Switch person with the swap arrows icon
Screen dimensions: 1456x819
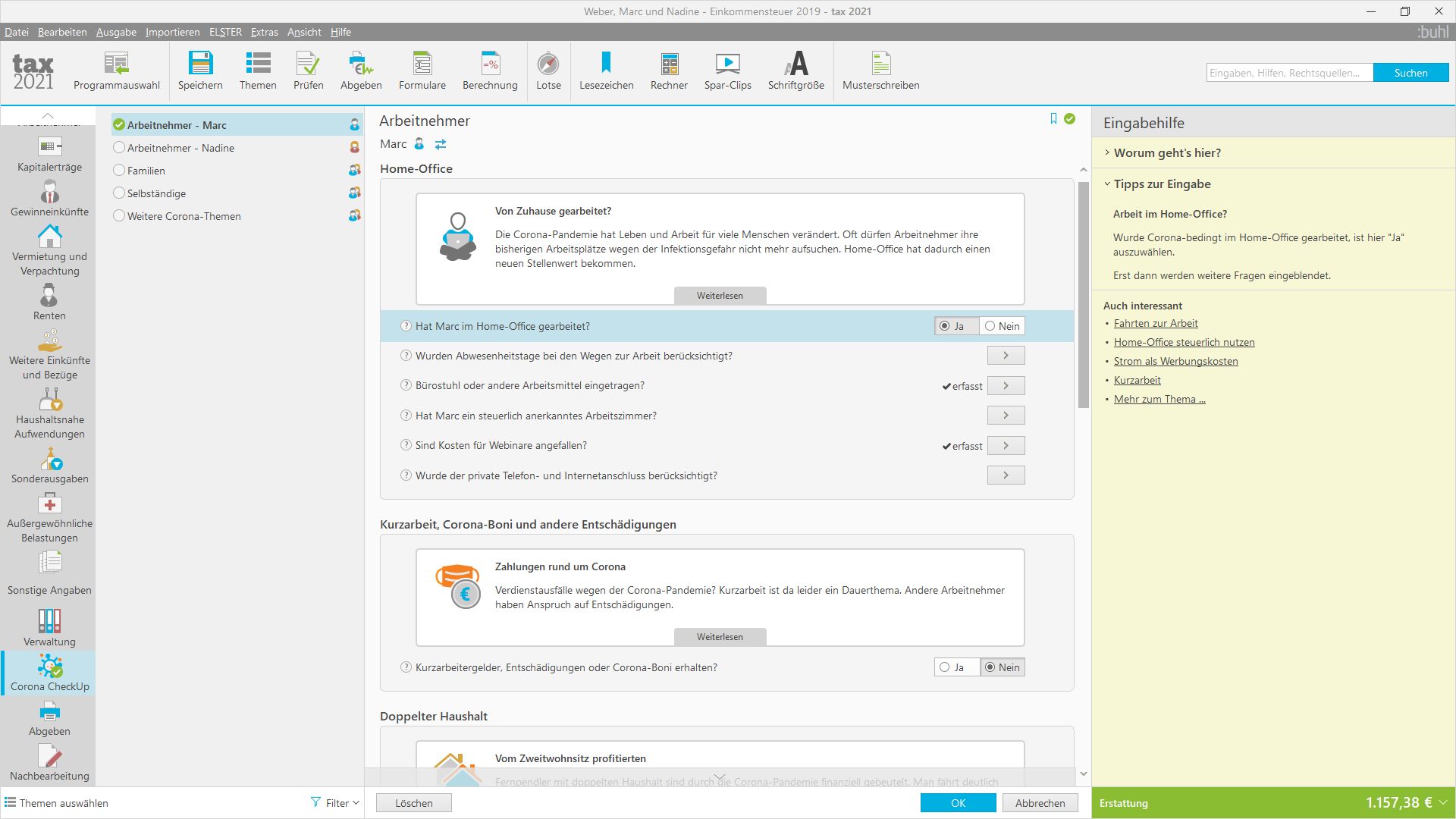pyautogui.click(x=441, y=144)
